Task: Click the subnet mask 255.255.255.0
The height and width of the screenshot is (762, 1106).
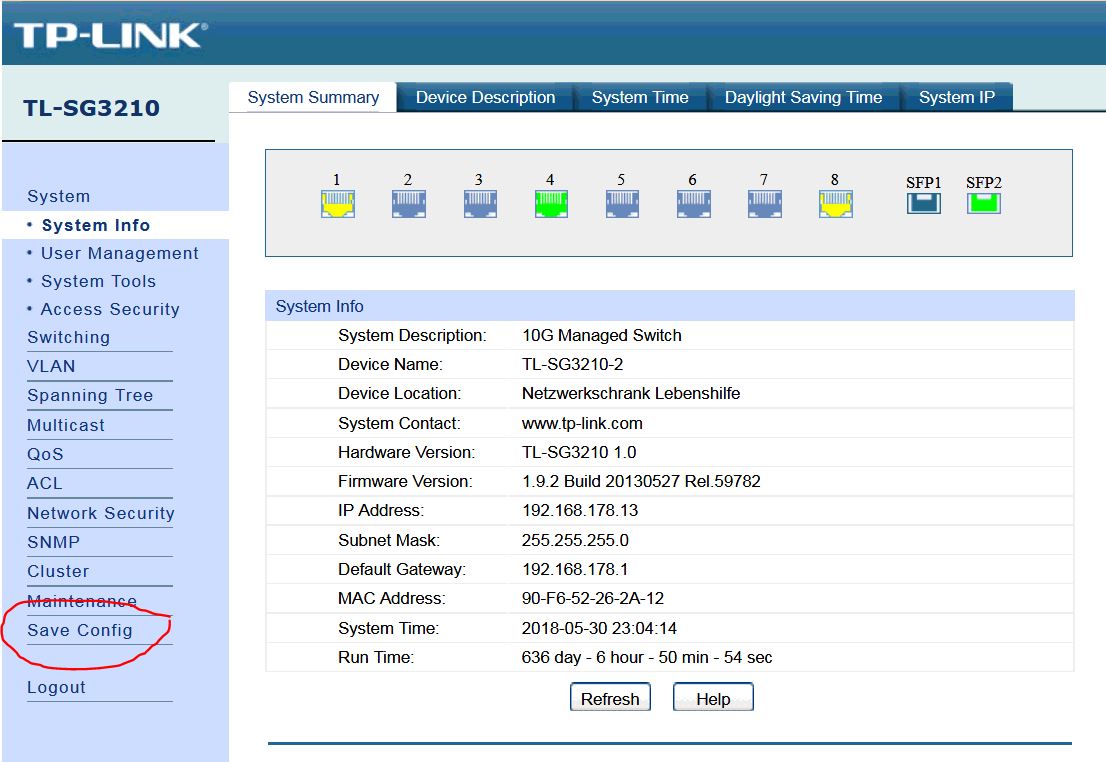Action: (575, 540)
